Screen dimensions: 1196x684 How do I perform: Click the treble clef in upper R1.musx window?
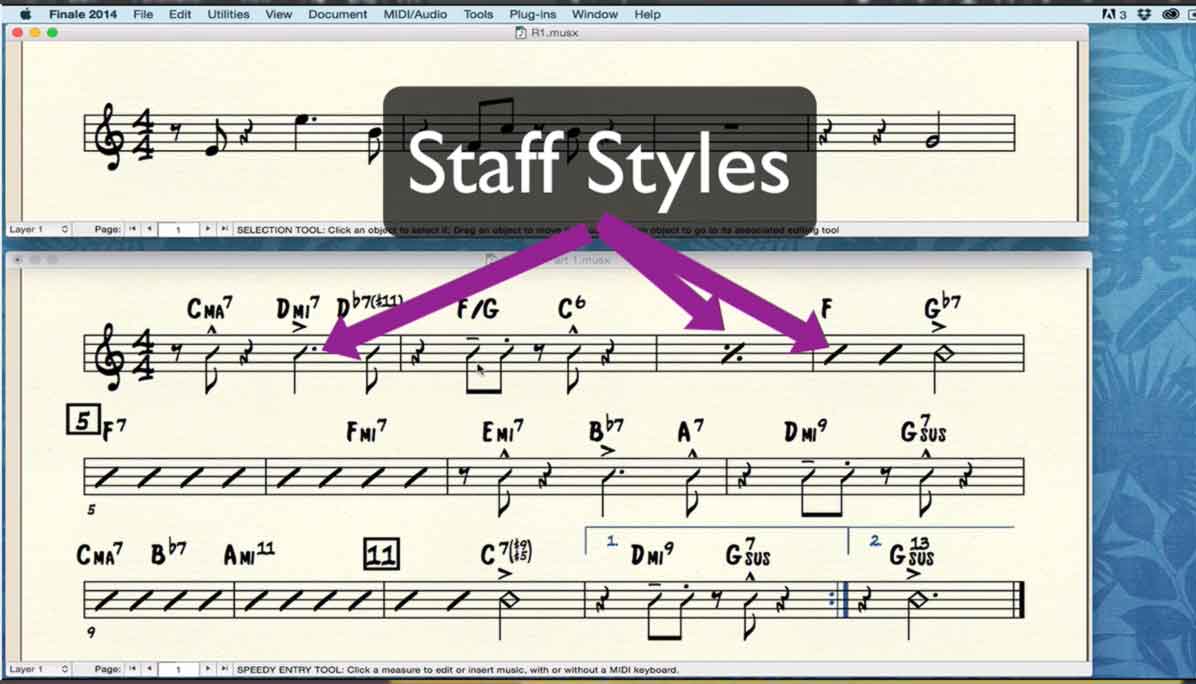108,136
